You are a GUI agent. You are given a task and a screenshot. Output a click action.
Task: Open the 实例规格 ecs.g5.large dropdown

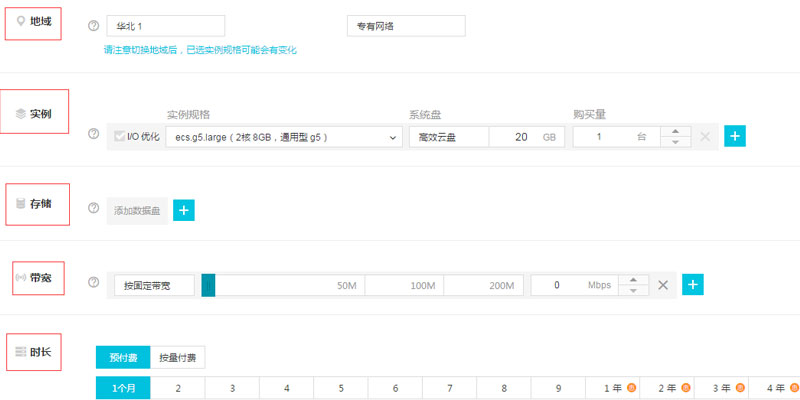pos(284,137)
